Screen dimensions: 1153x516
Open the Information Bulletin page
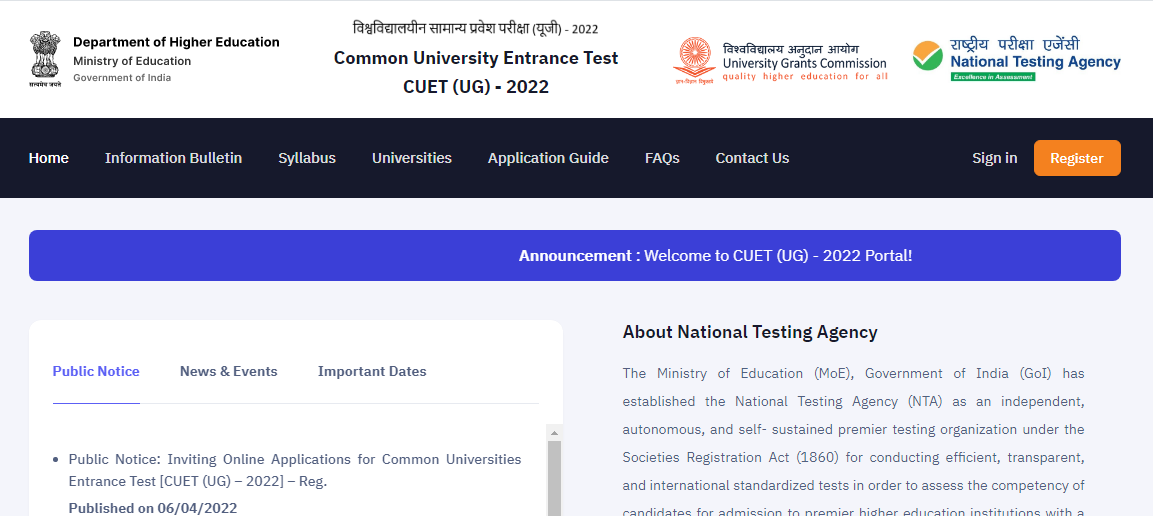point(174,158)
